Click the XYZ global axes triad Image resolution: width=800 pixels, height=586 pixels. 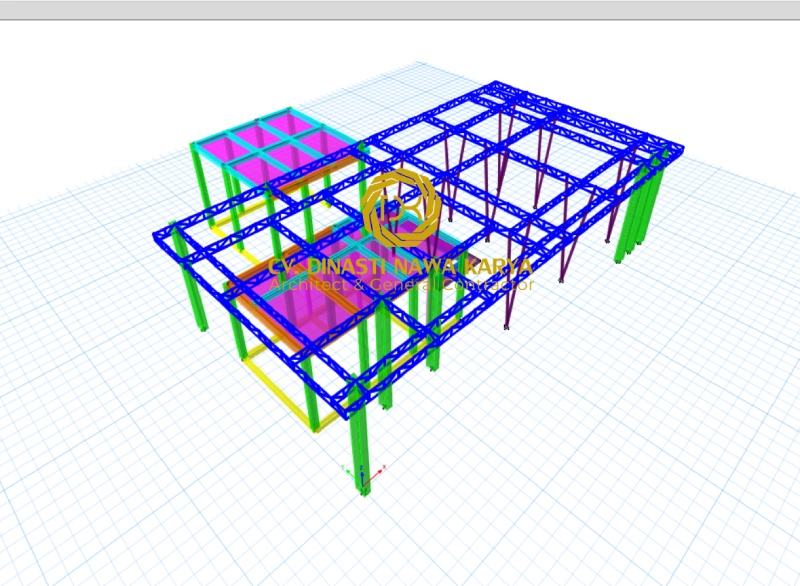(363, 474)
